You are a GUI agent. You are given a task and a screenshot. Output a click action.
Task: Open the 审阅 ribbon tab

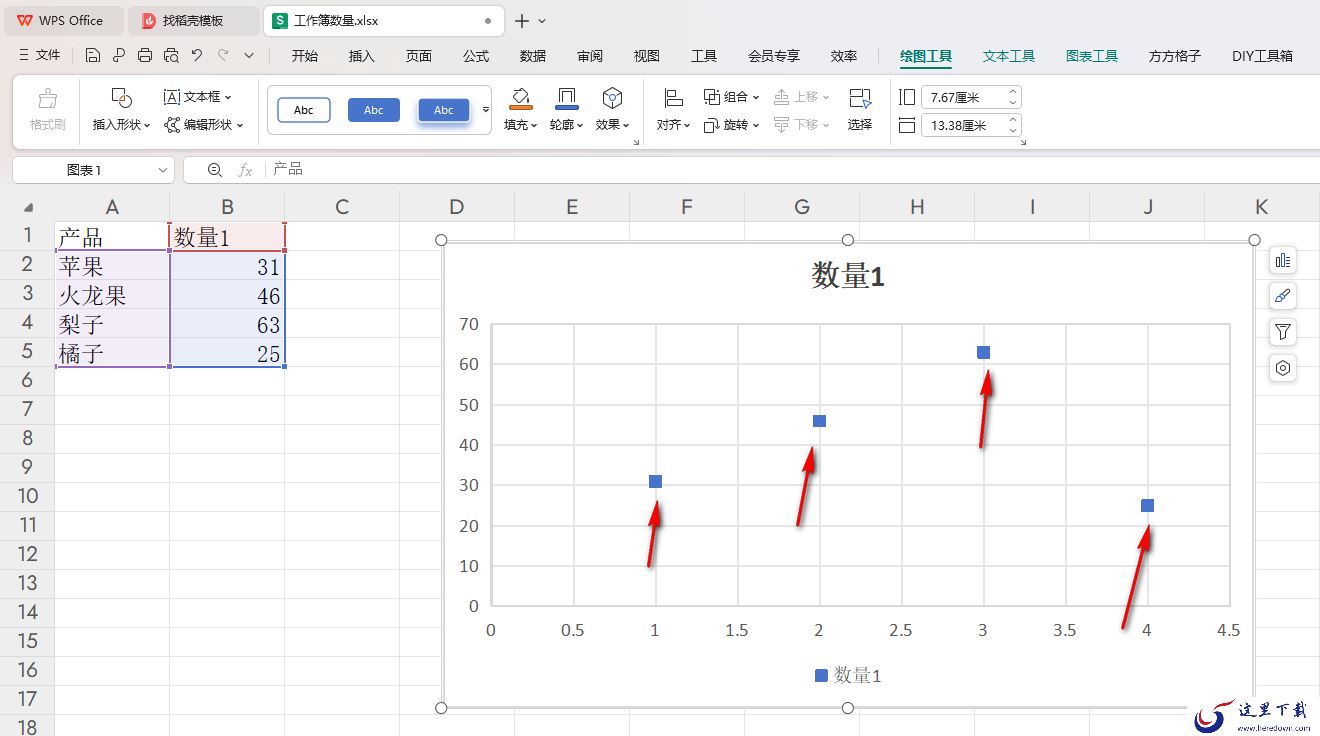[x=590, y=56]
